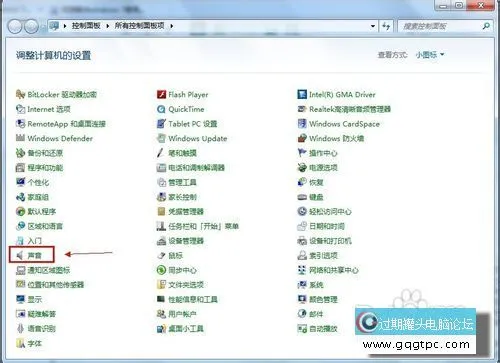The image size is (500, 363).
Task: Open 任务栏和「开始」菜单 link
Action: (203, 226)
